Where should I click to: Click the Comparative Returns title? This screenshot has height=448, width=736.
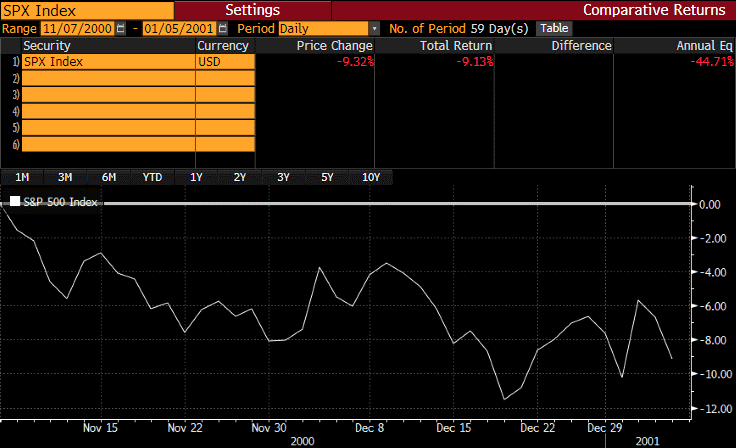point(654,10)
